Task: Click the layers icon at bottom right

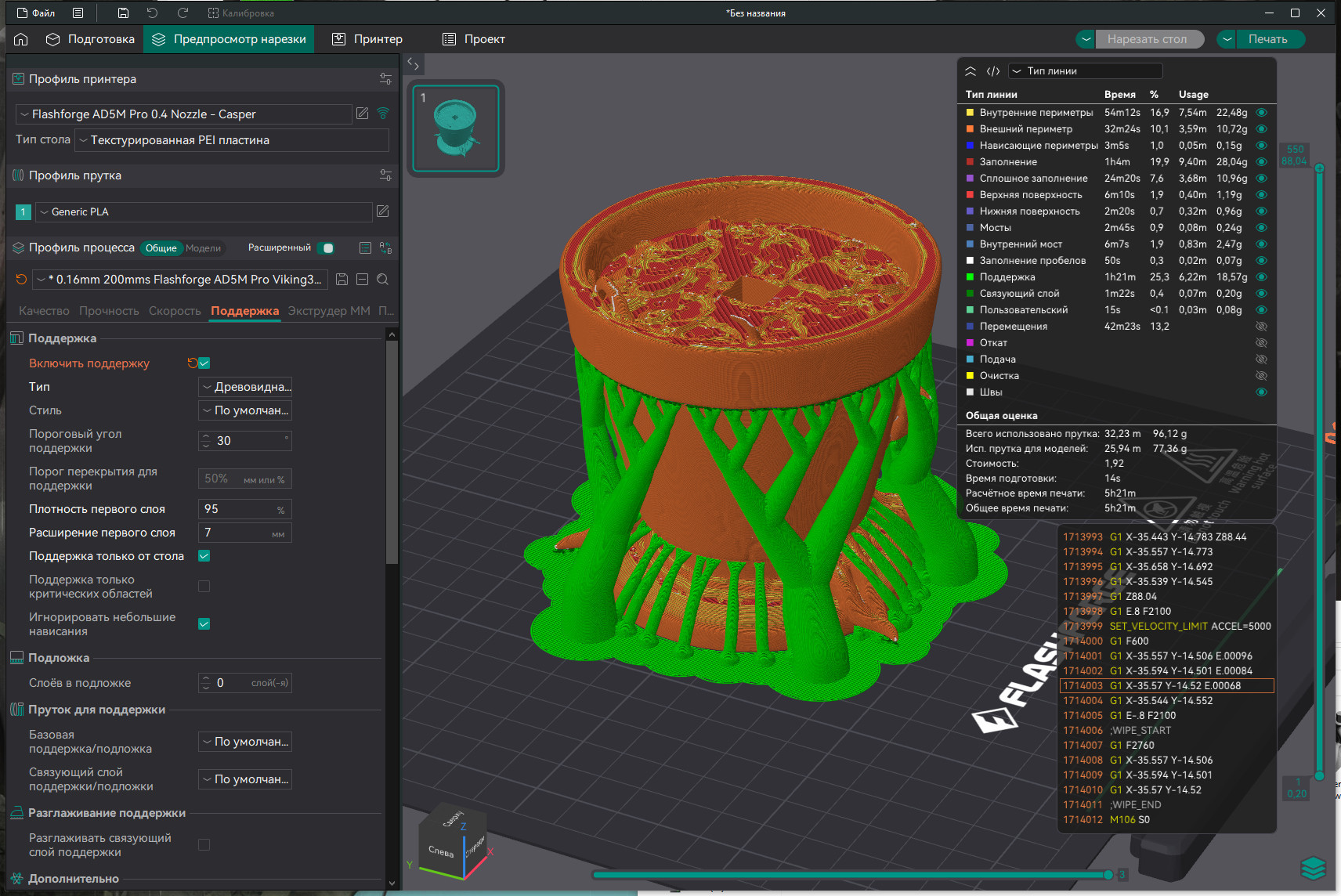Action: [1313, 868]
